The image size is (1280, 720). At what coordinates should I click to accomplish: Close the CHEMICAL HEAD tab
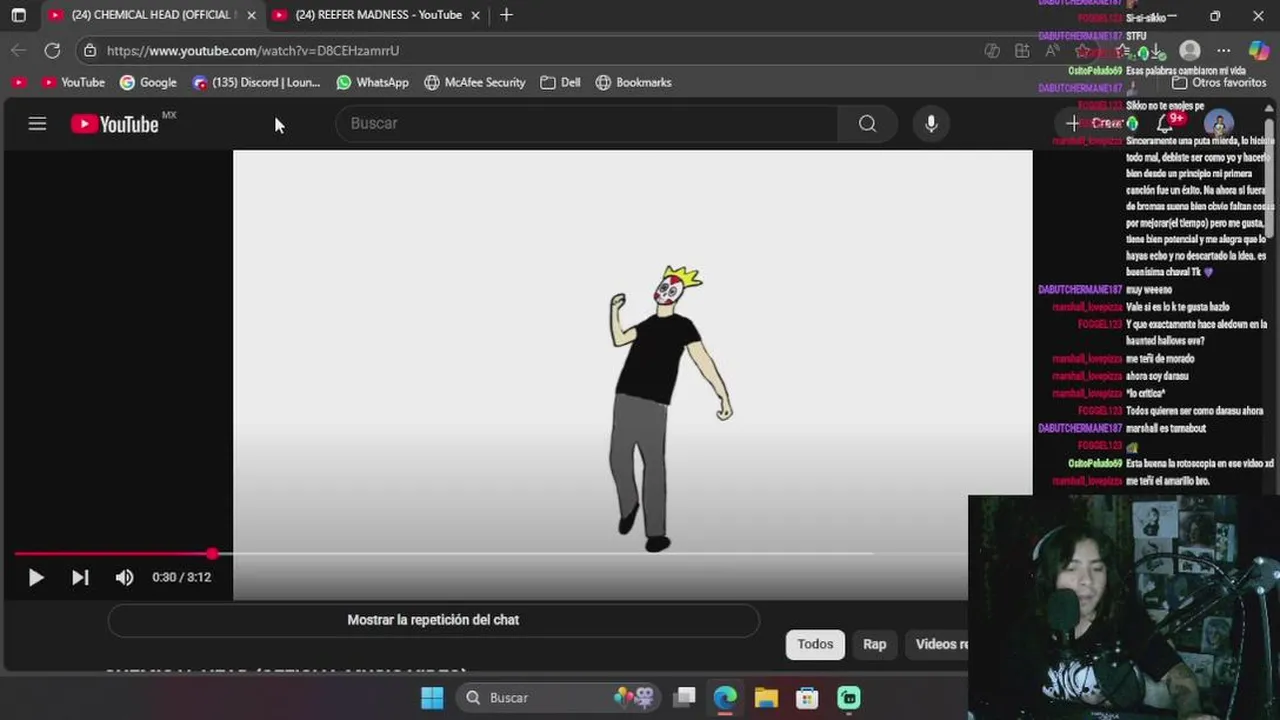coord(251,15)
